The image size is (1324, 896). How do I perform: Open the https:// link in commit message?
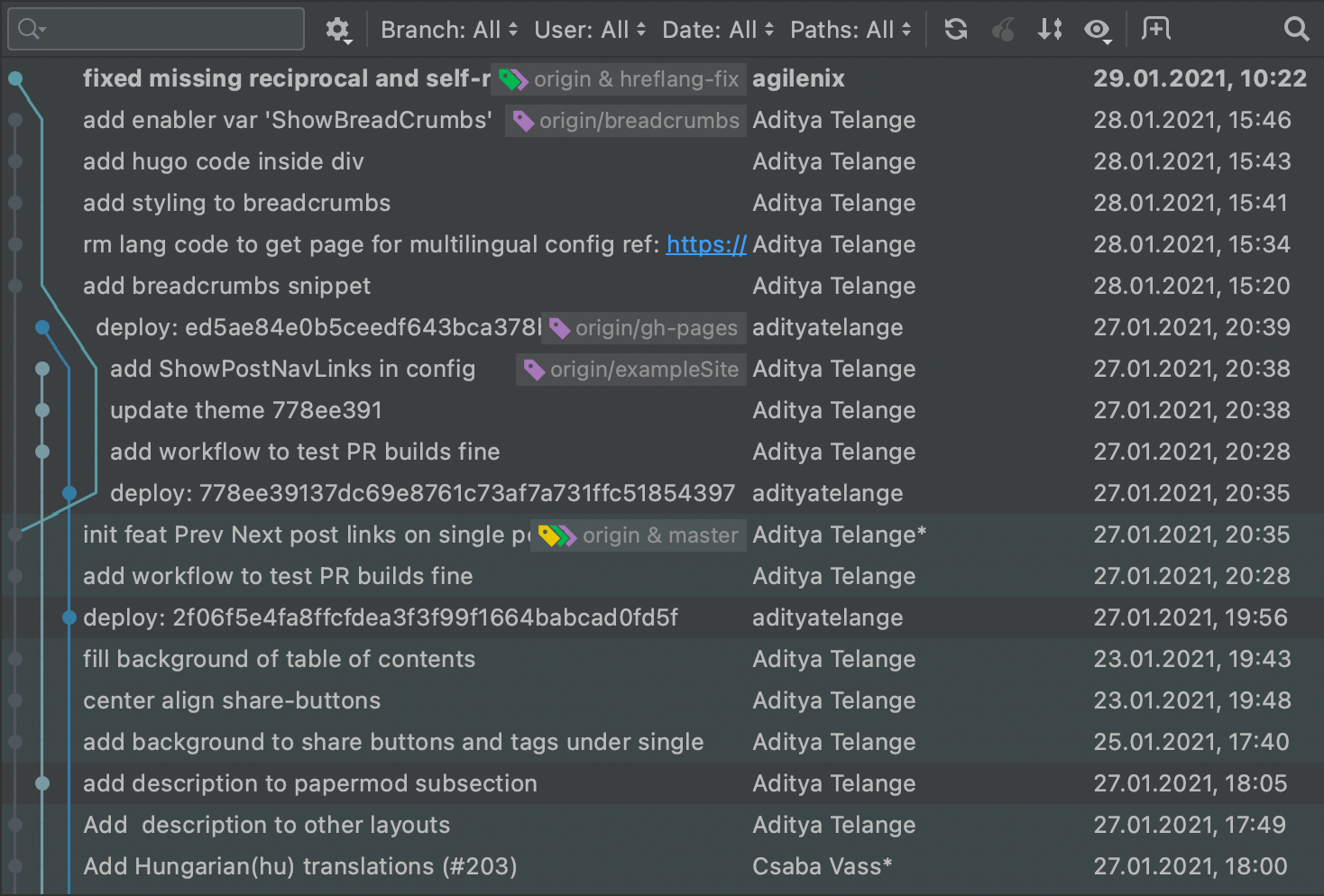click(706, 244)
